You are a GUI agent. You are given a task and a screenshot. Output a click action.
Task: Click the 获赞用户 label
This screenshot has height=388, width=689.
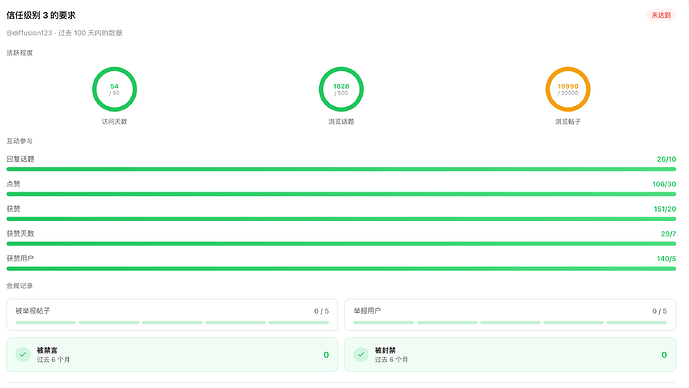tap(20, 258)
